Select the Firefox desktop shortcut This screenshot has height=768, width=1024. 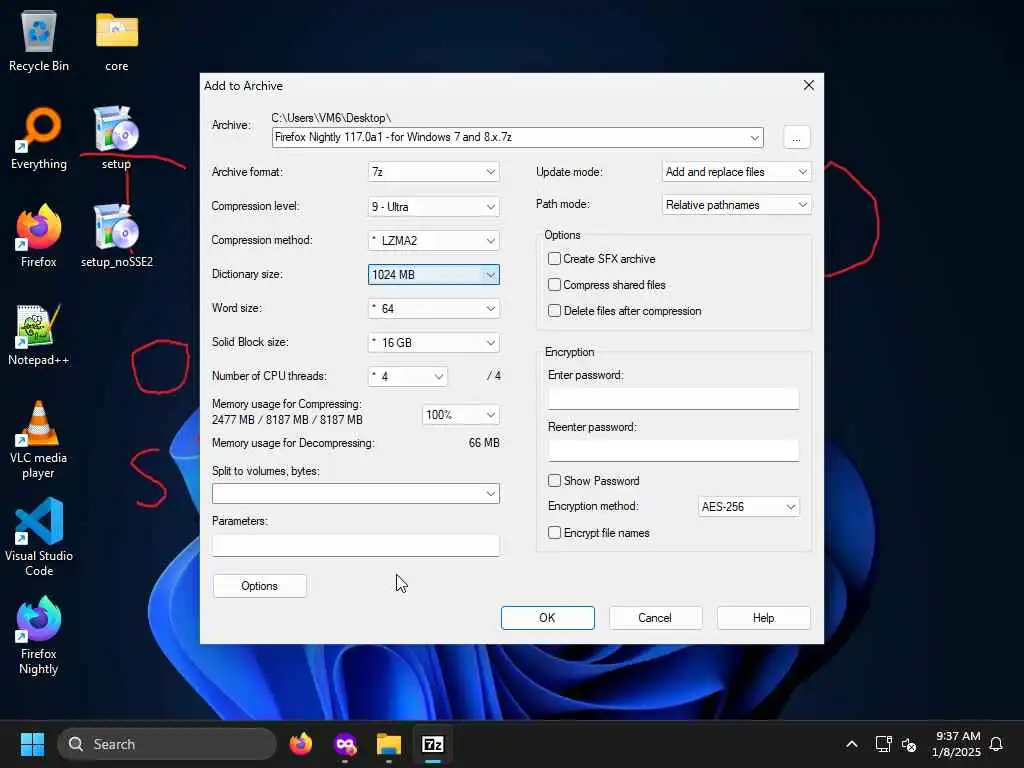[x=39, y=236]
